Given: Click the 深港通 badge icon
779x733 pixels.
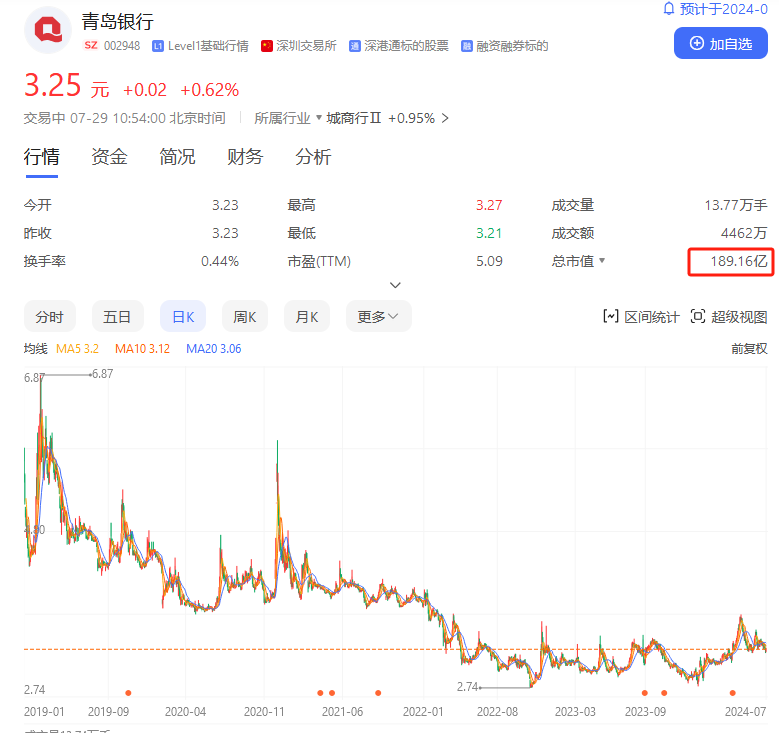Looking at the screenshot, I should (x=354, y=46).
